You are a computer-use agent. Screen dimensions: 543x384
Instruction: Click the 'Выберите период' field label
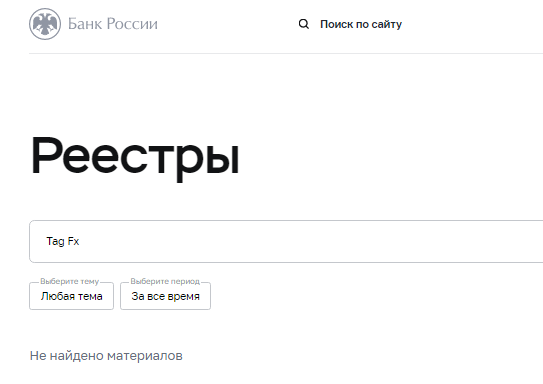pos(165,281)
